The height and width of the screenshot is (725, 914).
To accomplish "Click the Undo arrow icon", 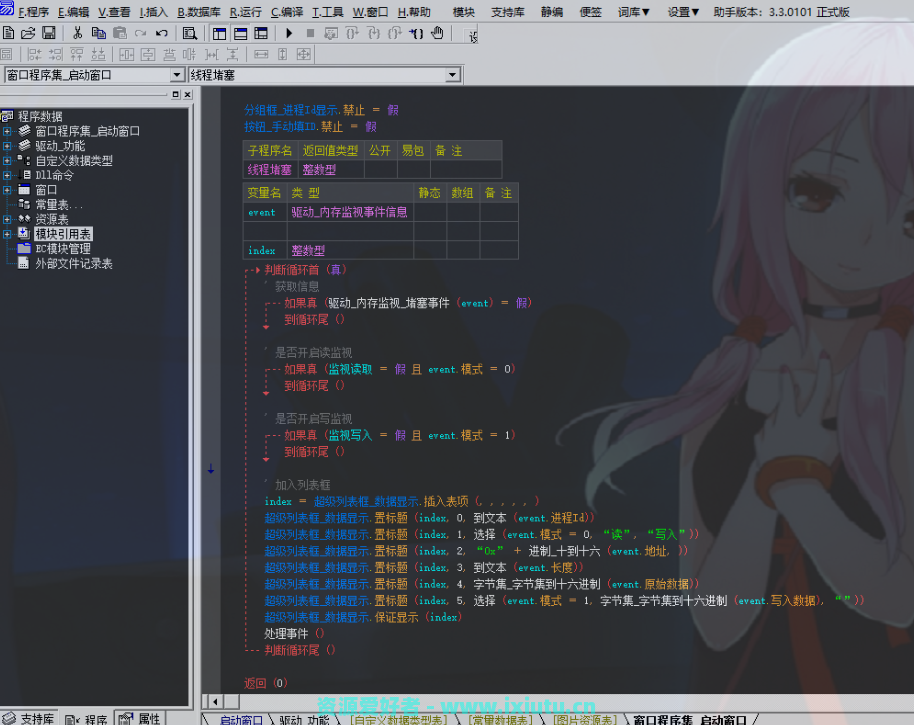I will click(161, 33).
